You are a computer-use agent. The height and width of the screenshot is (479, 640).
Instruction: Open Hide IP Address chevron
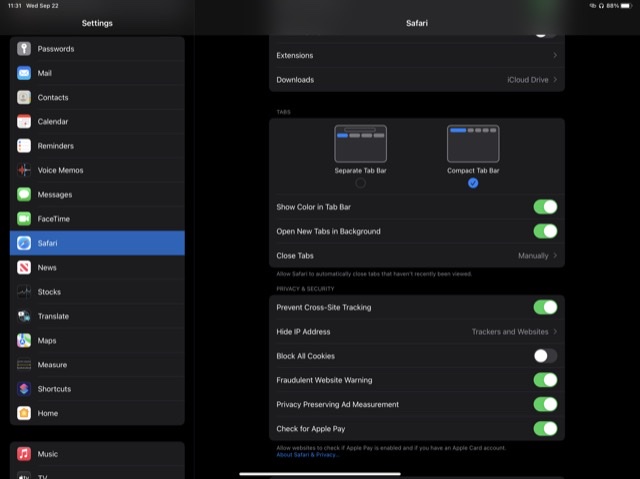pyautogui.click(x=555, y=332)
